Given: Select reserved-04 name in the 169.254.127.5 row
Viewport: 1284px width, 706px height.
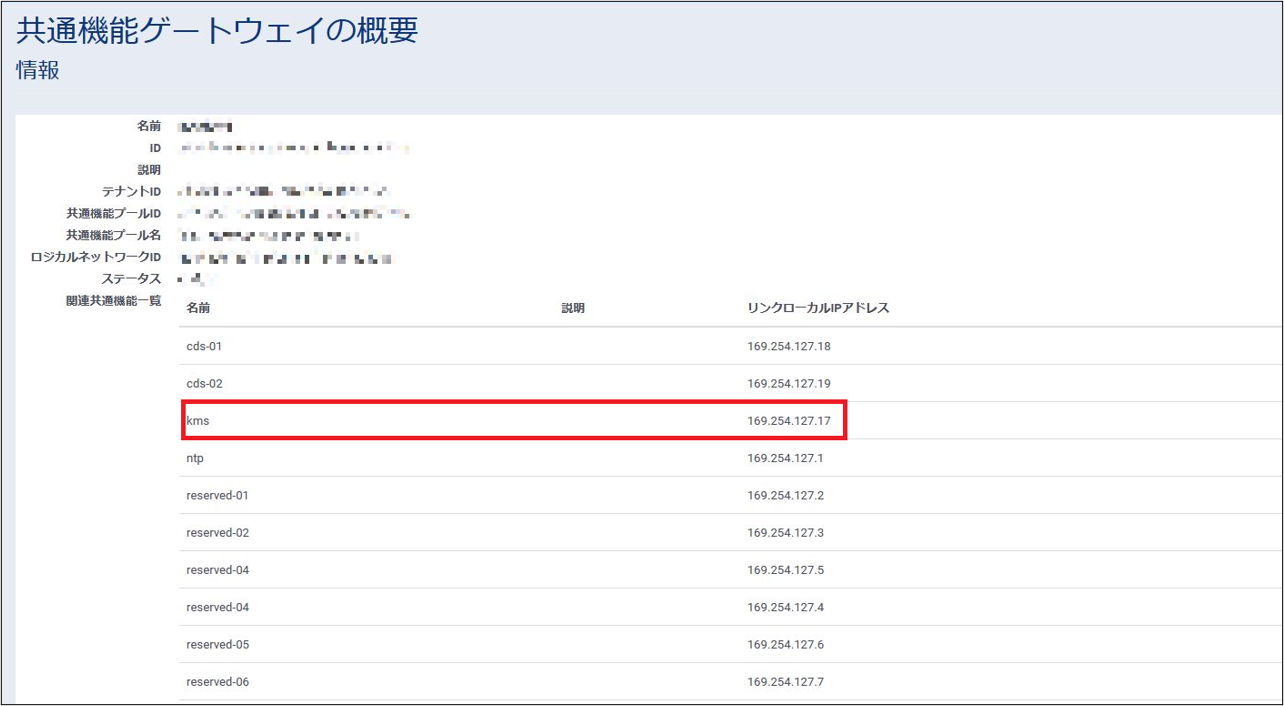Looking at the screenshot, I should point(217,570).
